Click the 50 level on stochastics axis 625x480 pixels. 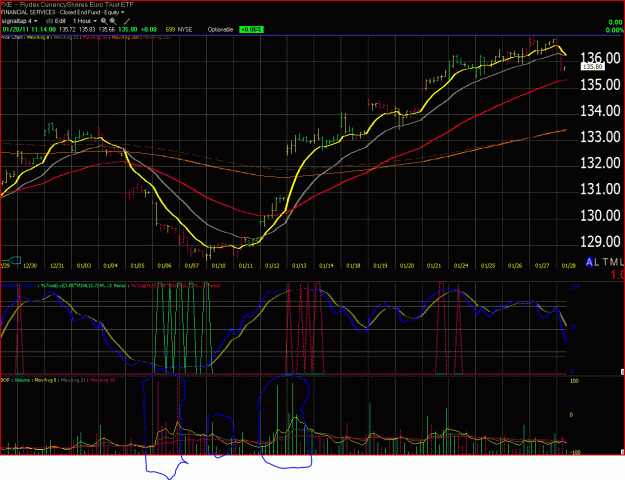573,327
